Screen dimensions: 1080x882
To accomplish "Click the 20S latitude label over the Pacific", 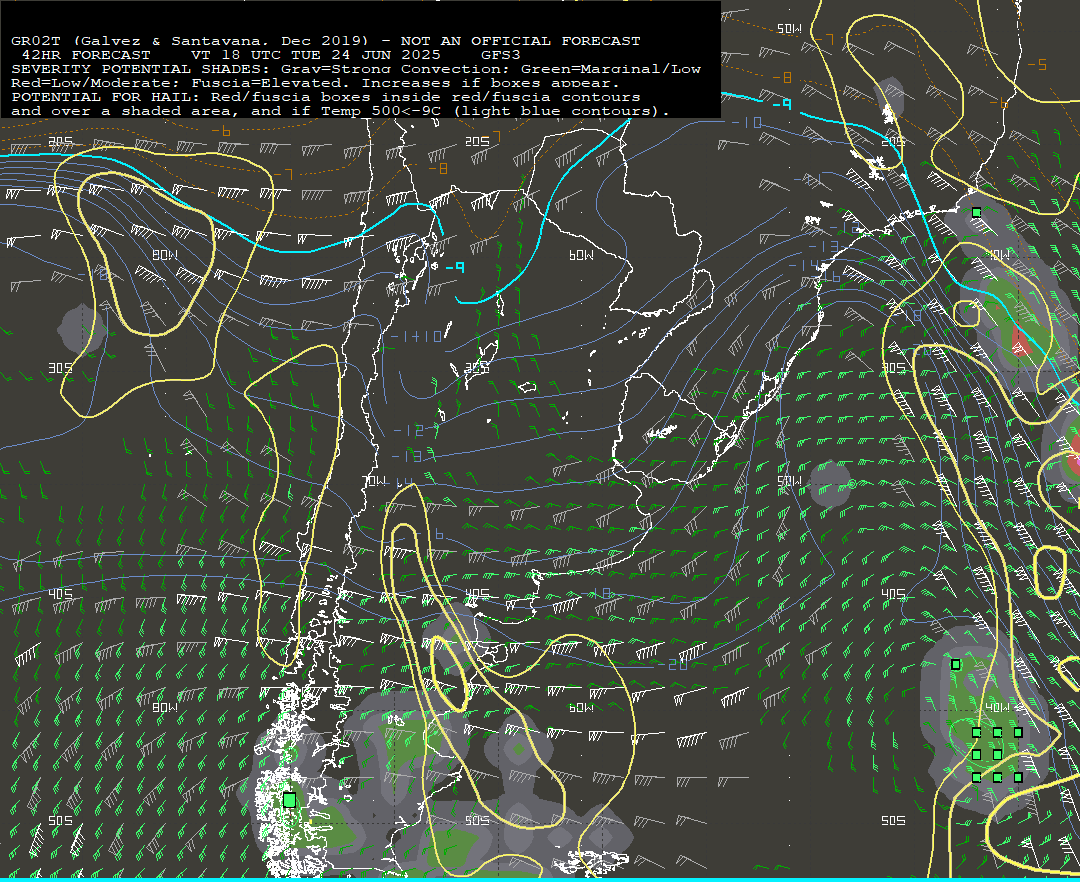I will [61, 141].
